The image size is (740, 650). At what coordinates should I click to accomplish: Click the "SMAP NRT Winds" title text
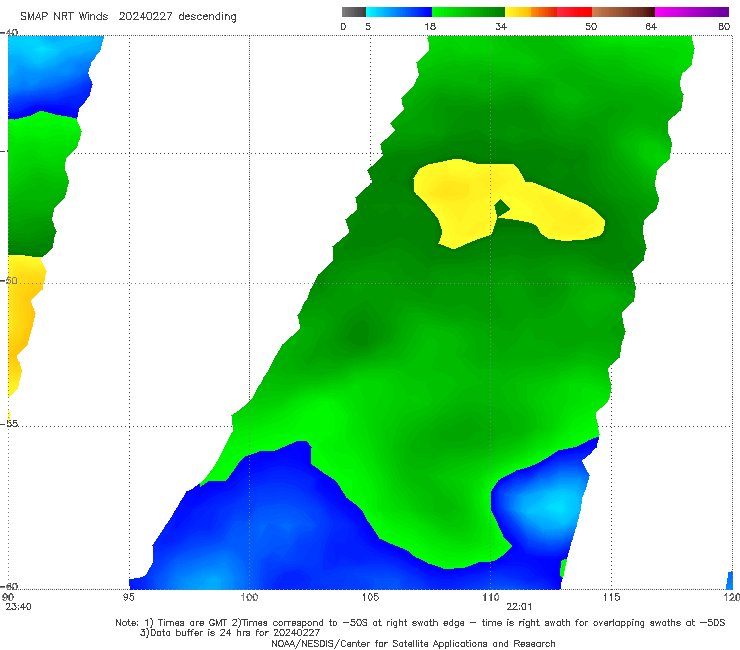point(64,17)
